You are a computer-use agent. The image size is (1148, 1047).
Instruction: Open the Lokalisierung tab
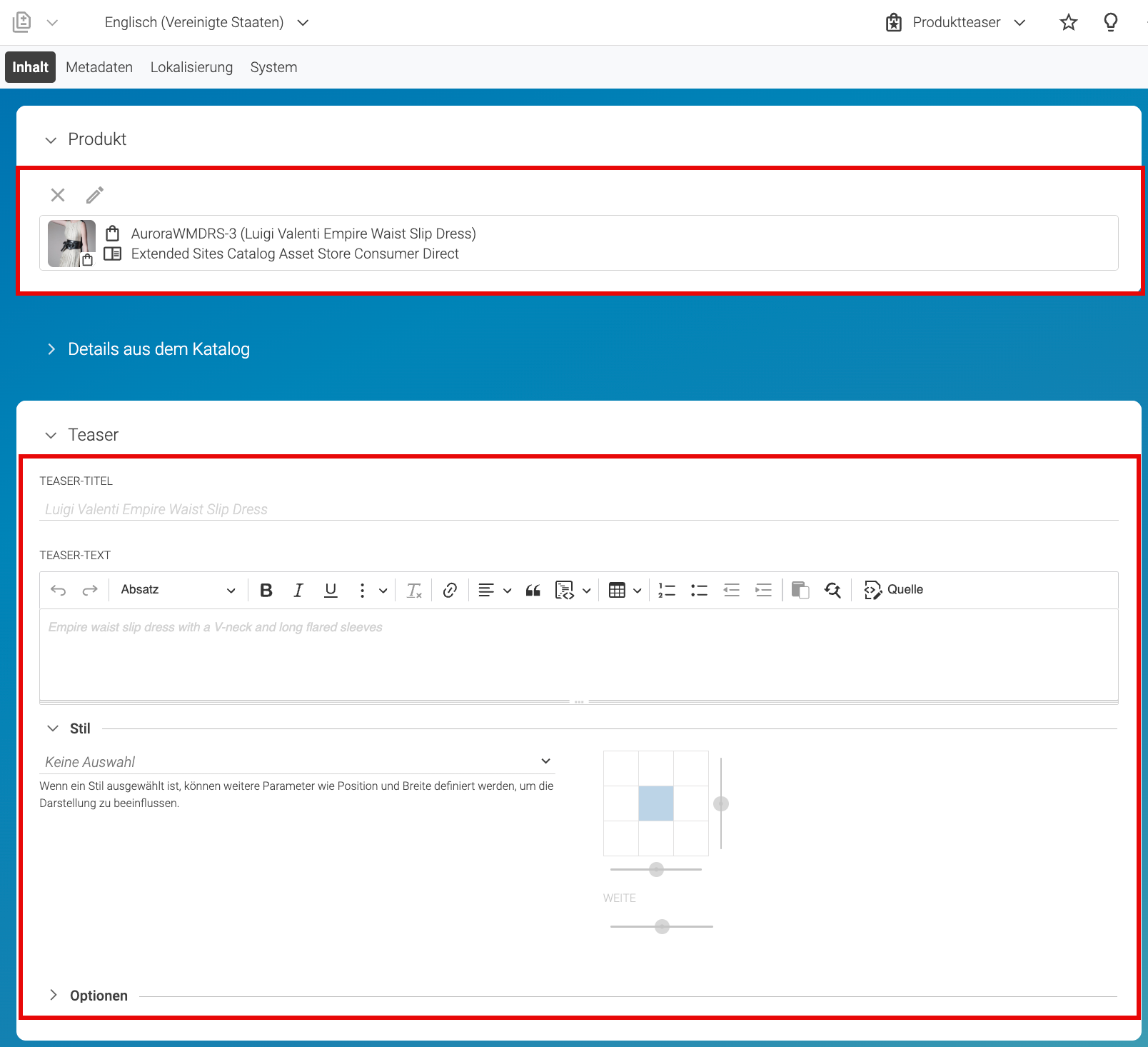[191, 67]
